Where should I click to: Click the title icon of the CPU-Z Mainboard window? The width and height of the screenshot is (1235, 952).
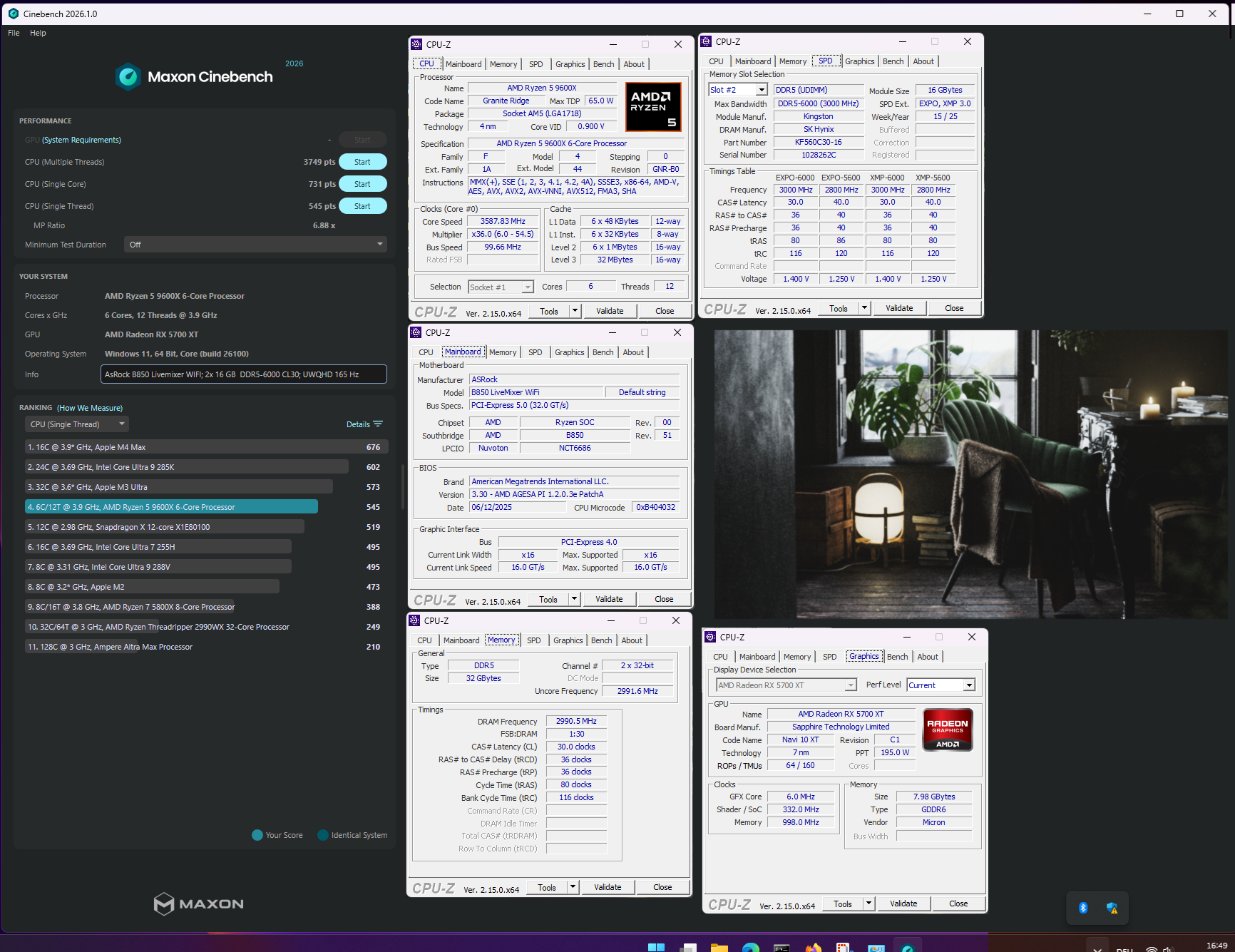coord(416,332)
